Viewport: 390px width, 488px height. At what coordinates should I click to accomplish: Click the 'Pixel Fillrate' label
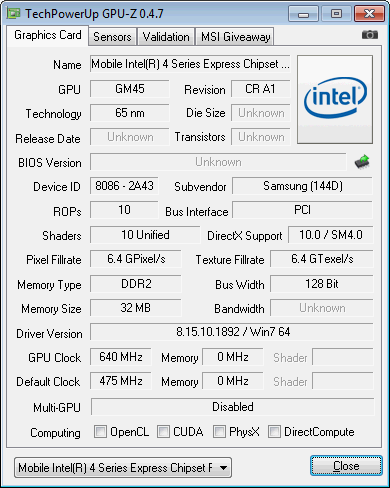(x=54, y=260)
